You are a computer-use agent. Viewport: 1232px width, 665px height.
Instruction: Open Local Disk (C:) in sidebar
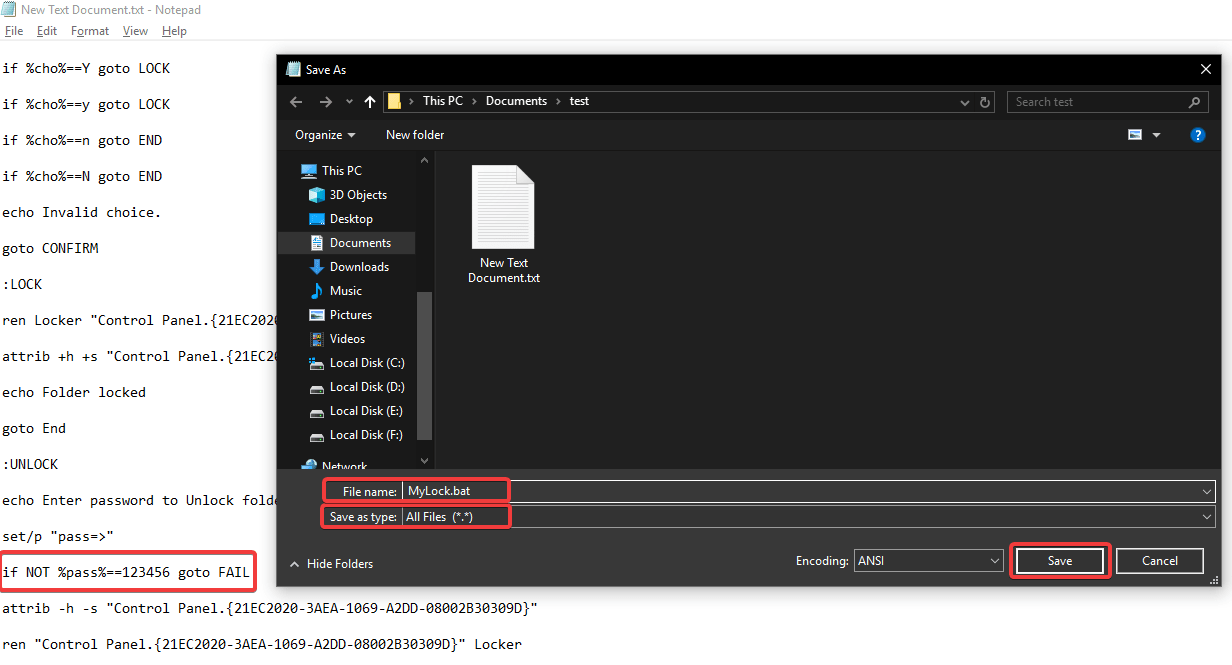click(x=366, y=363)
